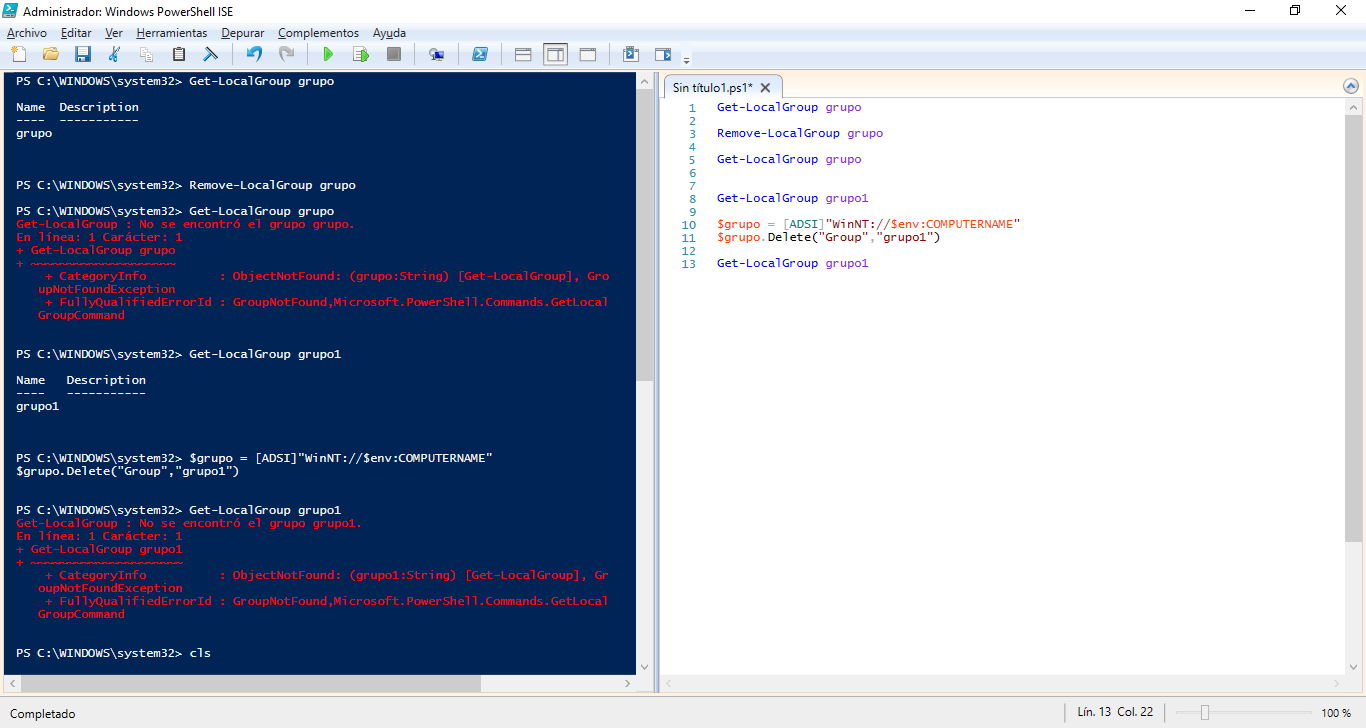
Task: Open the Herramientas menu
Action: pyautogui.click(x=172, y=33)
